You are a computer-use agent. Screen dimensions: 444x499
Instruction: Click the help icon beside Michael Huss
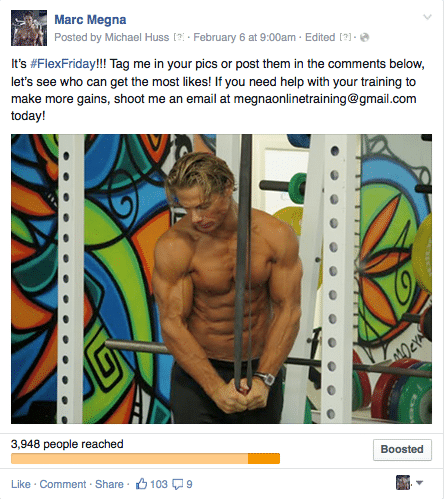[179, 37]
